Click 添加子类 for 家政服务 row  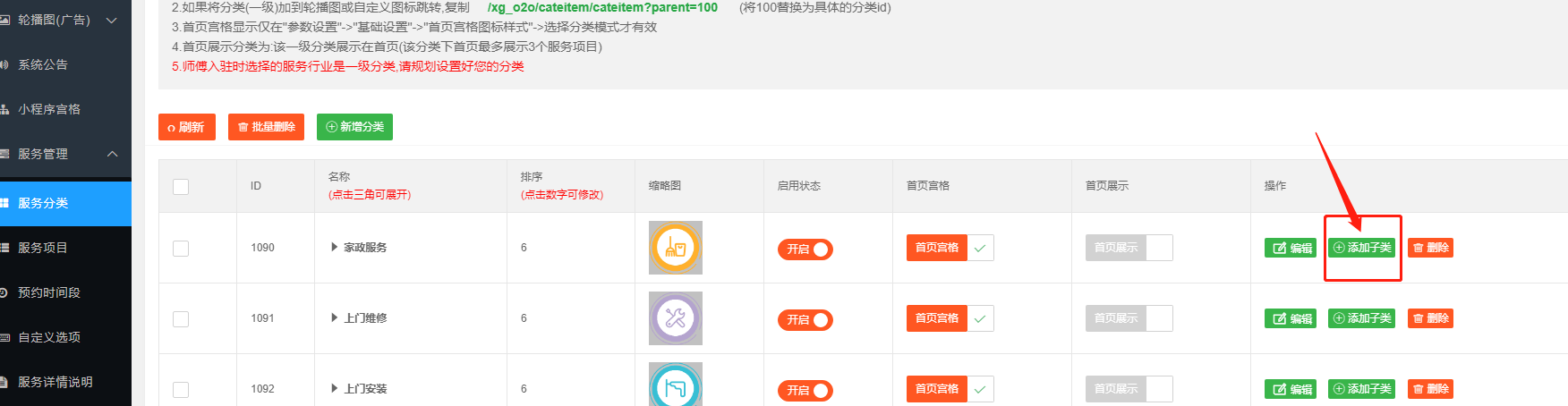[1362, 248]
